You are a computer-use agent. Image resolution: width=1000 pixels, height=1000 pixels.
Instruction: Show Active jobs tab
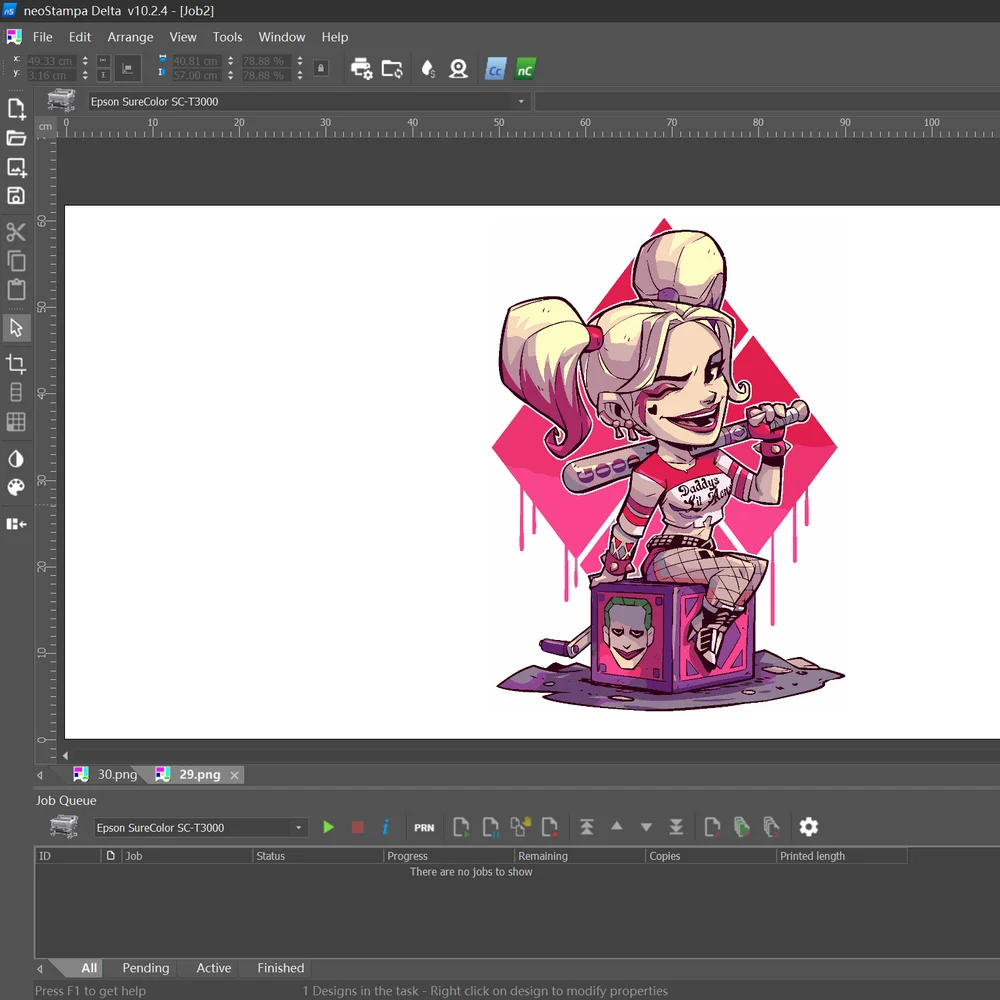tap(214, 968)
